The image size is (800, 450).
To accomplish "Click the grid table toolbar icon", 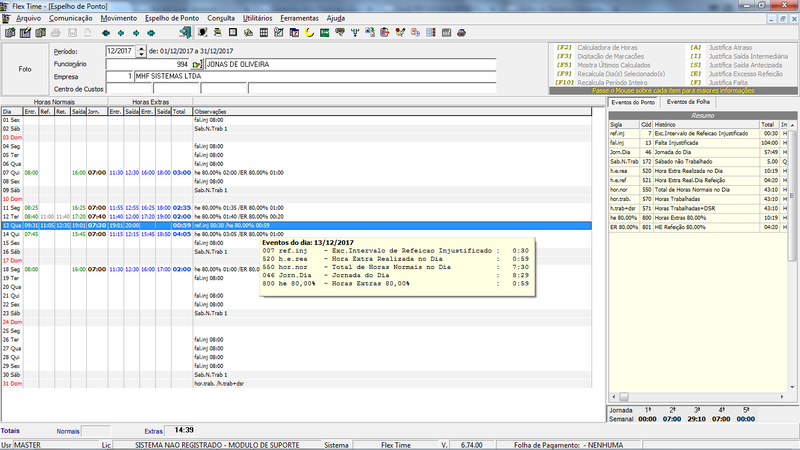I will click(264, 33).
